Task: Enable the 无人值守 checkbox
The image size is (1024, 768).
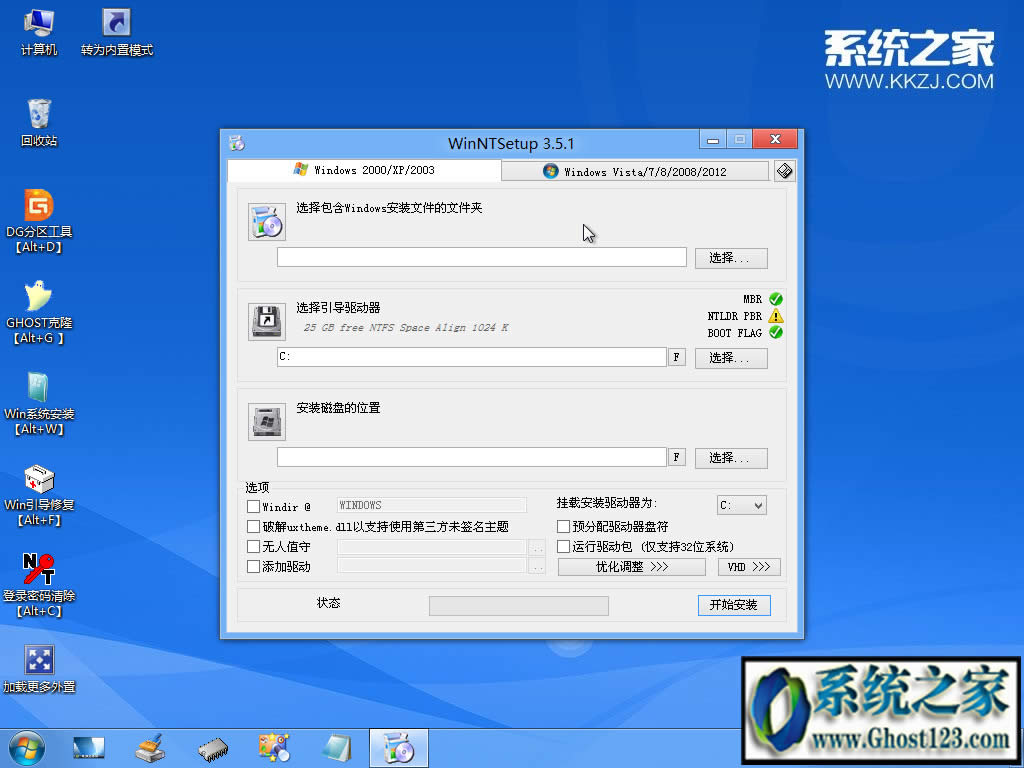Action: (x=252, y=544)
